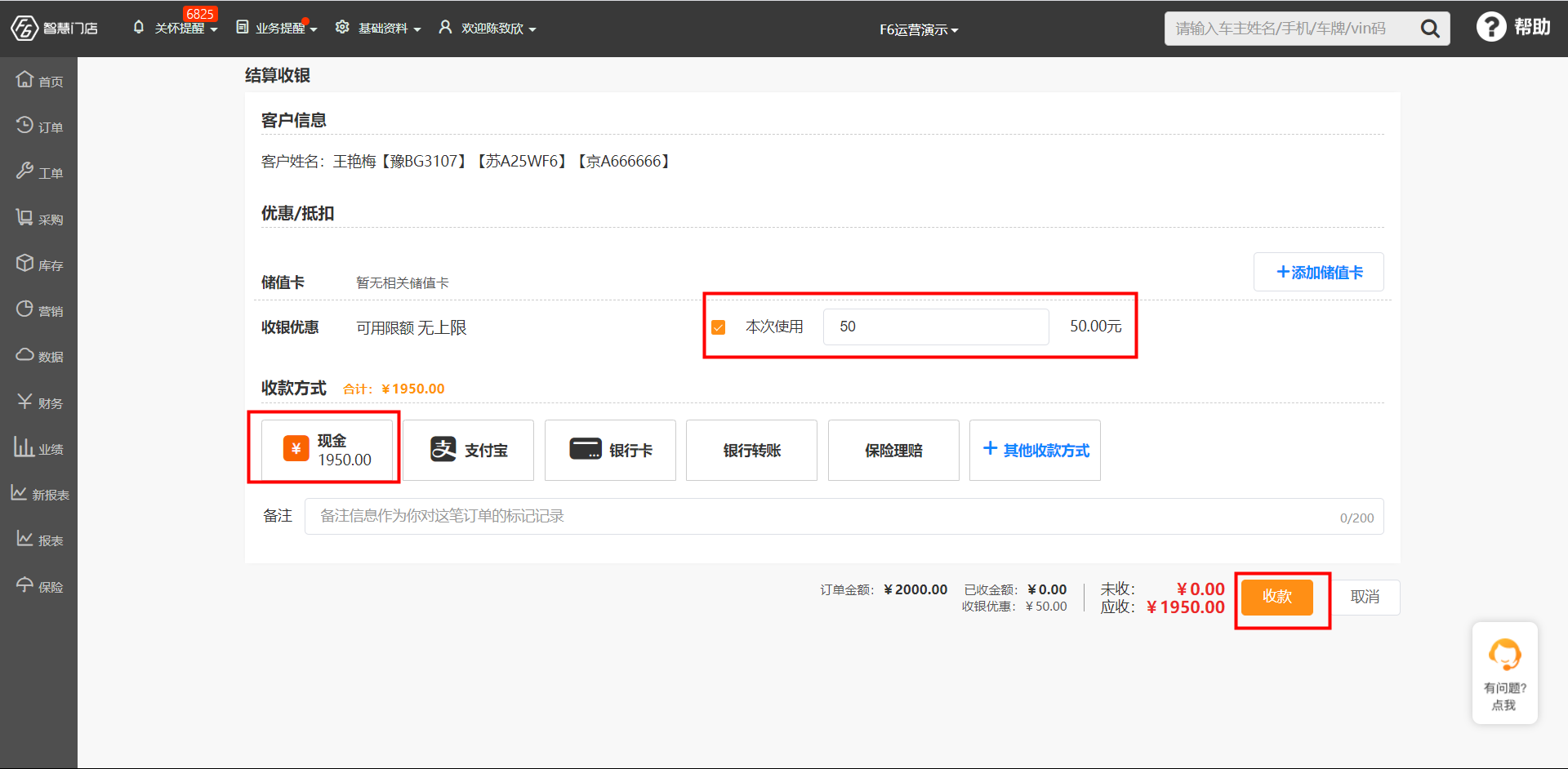1568x769 pixels.
Task: Select 支付宝 payment label
Action: tap(486, 451)
